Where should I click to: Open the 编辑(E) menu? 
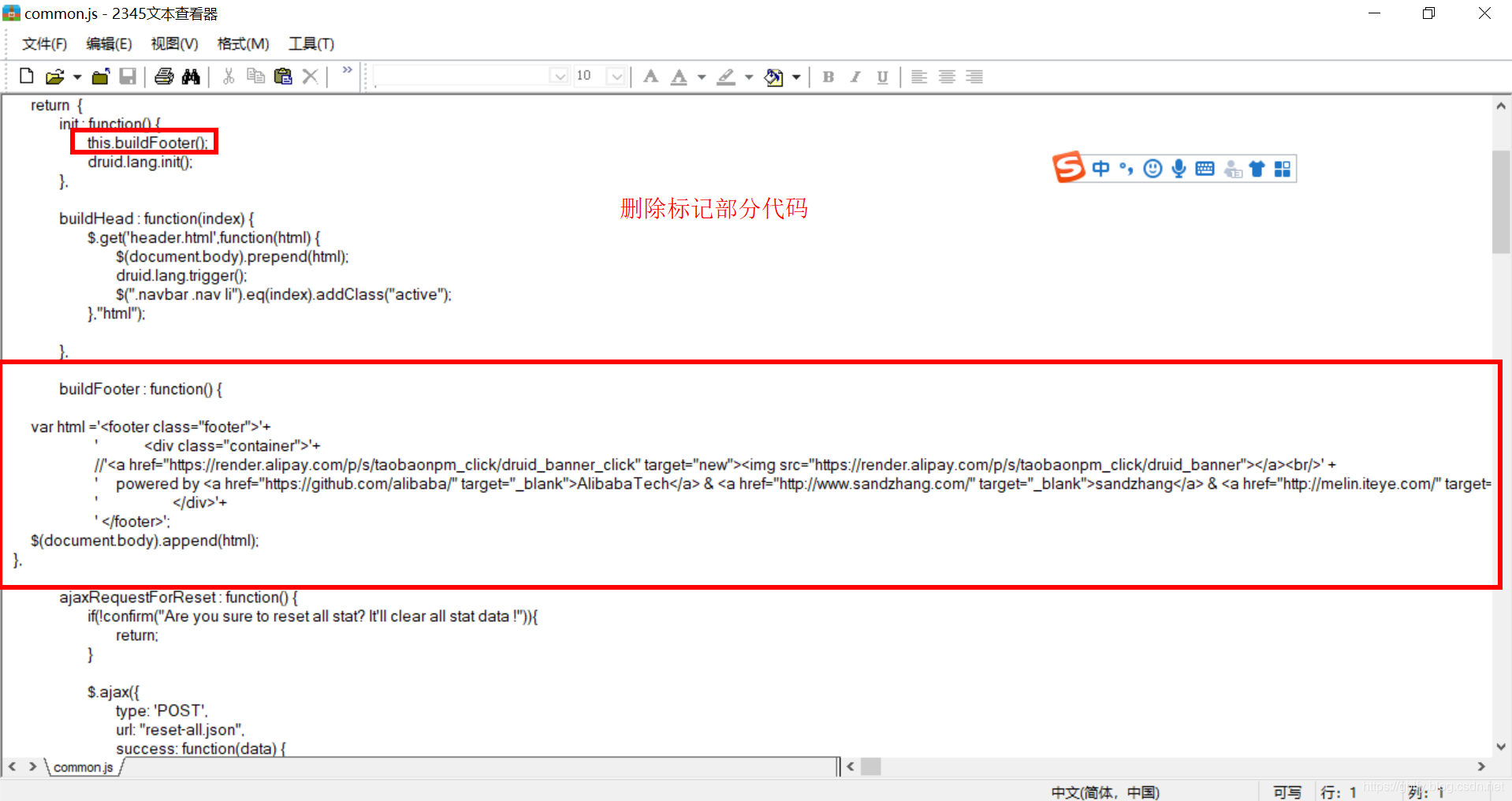click(109, 44)
